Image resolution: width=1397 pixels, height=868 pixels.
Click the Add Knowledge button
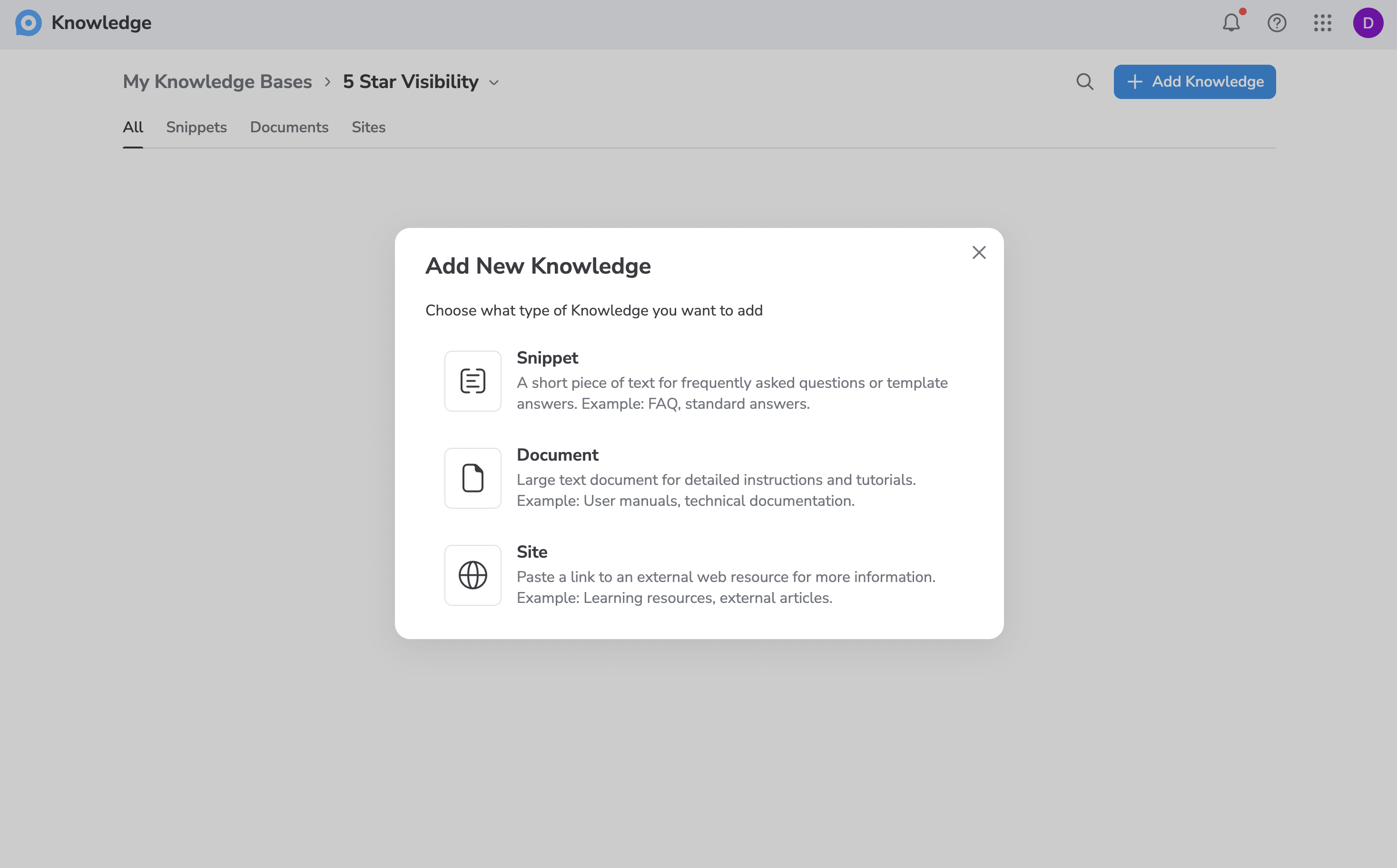click(1194, 81)
